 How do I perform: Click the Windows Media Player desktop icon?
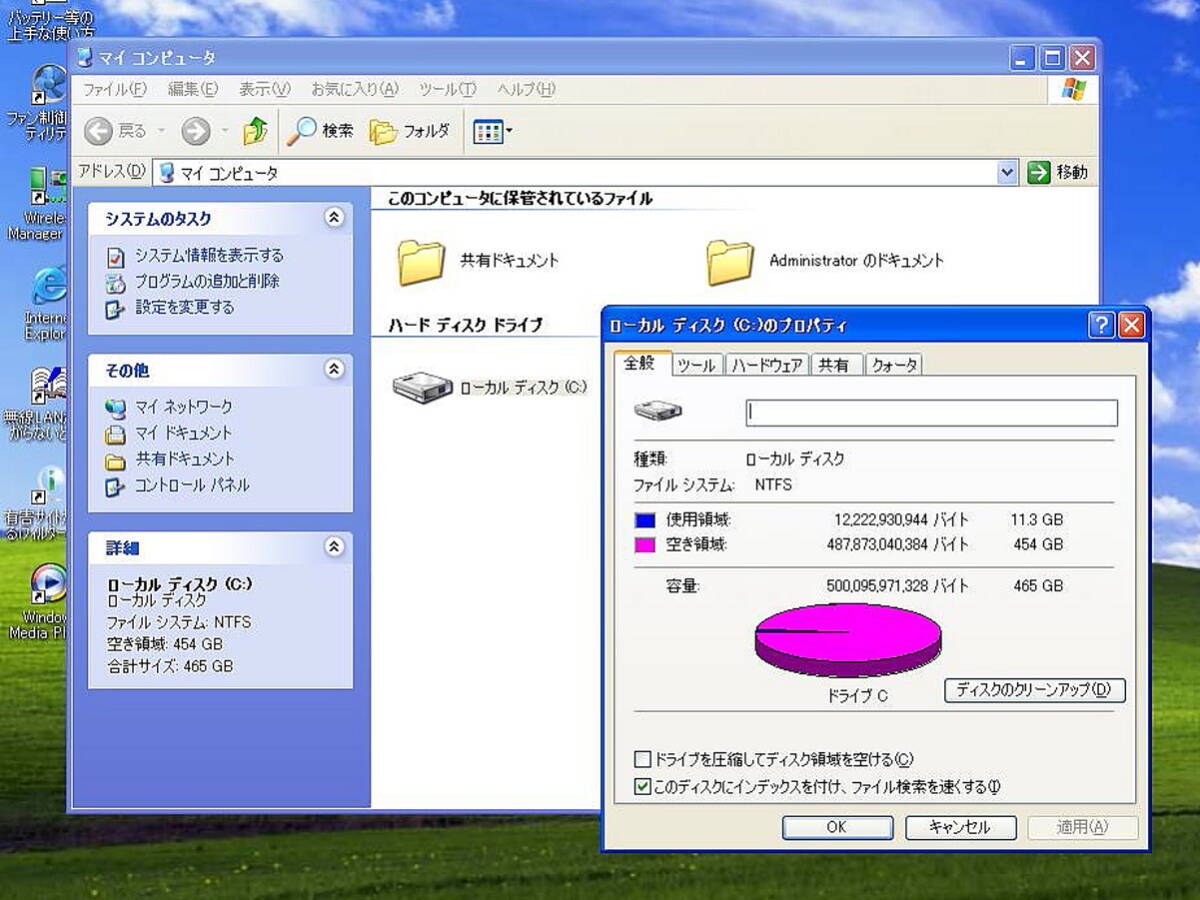point(49,583)
